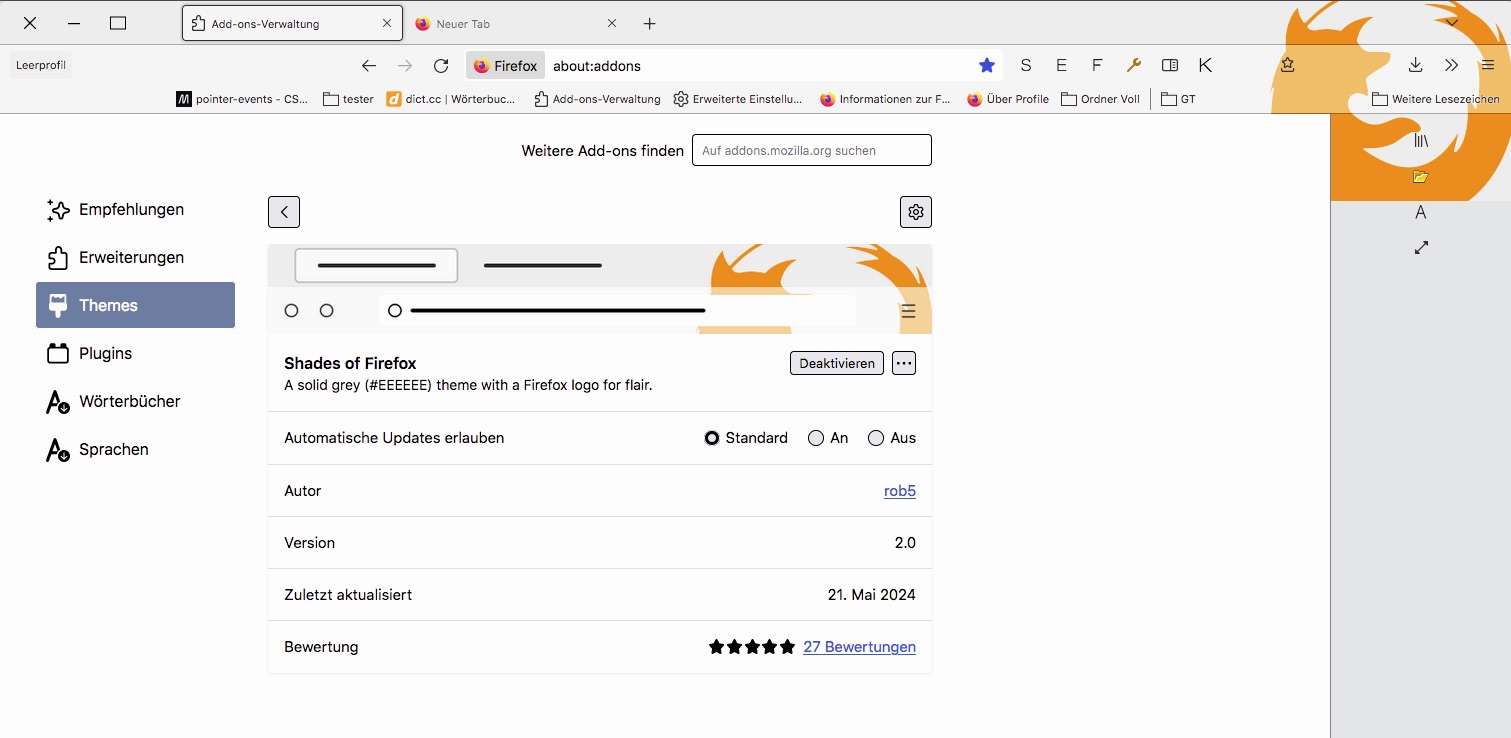The image size is (1511, 738).
Task: Open the Sprachen category
Action: [x=135, y=450]
